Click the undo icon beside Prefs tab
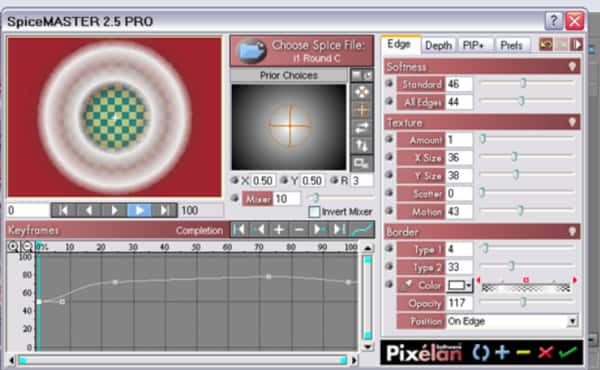Viewport: 600px width, 370px height. [x=546, y=45]
